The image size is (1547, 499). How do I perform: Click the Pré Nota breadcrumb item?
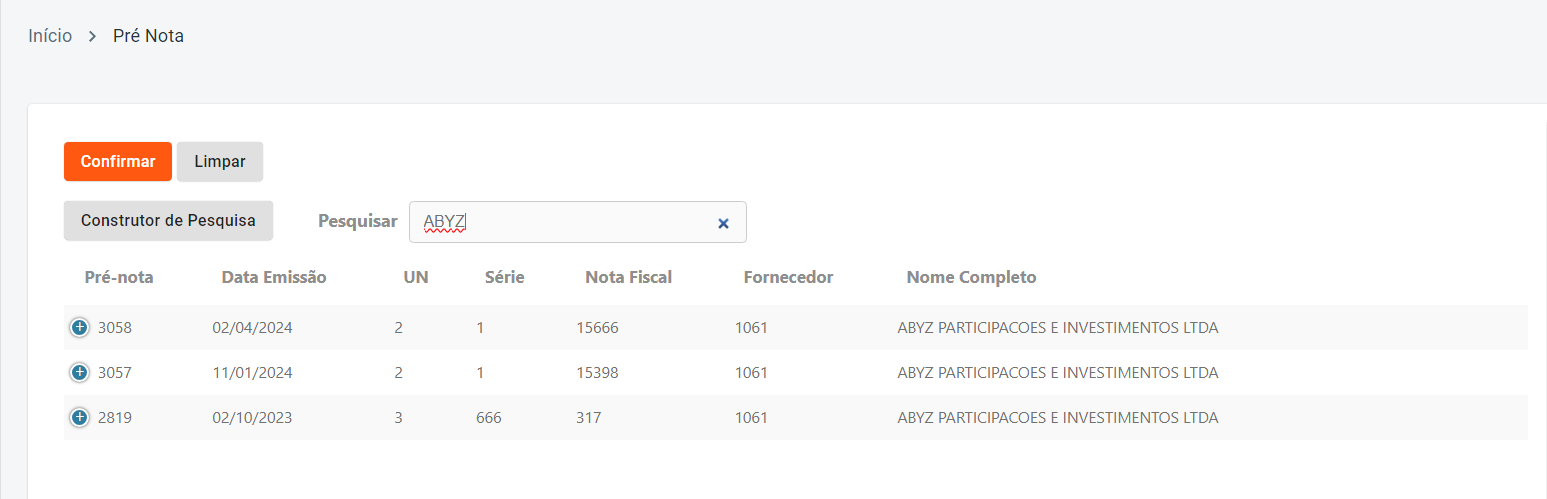(148, 36)
